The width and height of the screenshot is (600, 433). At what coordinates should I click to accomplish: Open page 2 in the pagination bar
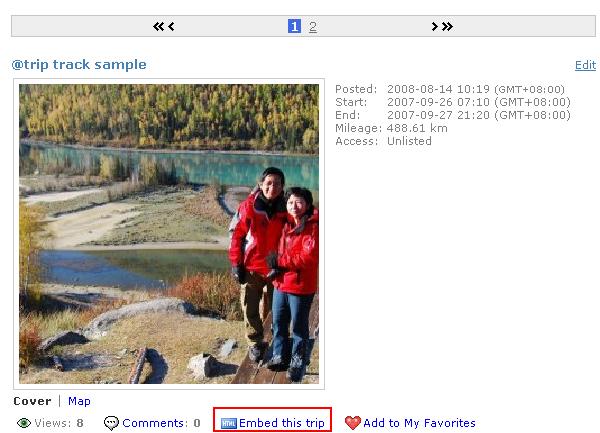click(313, 26)
